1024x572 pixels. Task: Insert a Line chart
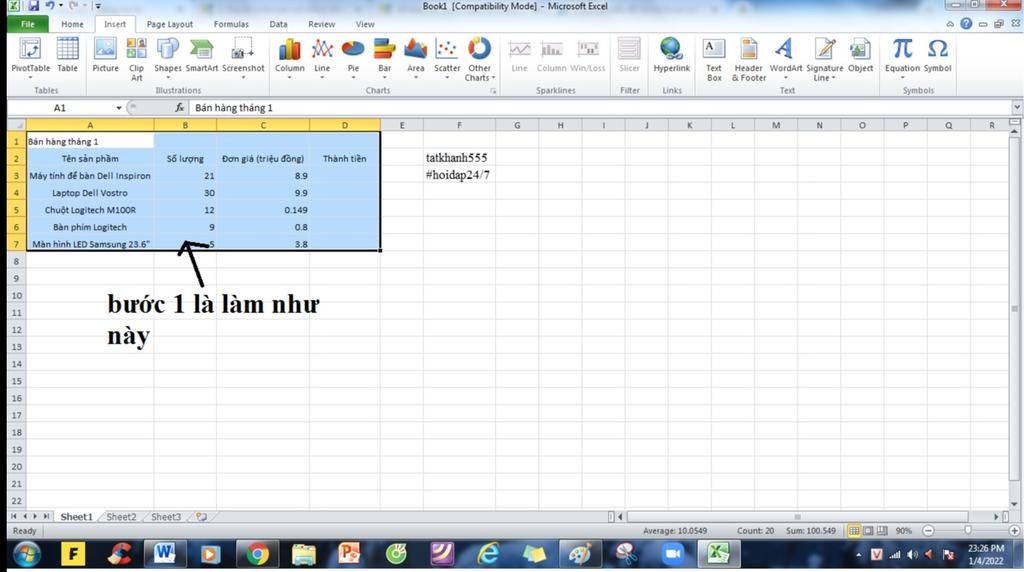click(x=322, y=58)
